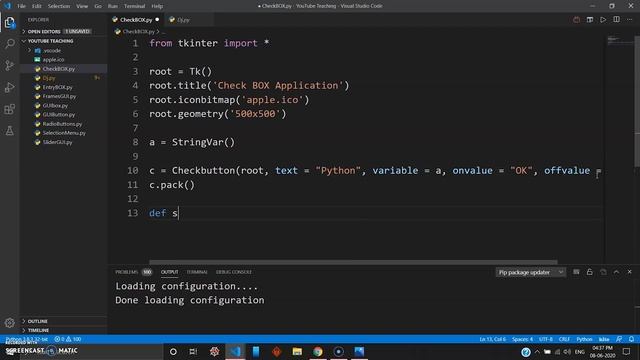Open File Explorer from the taskbar
Image resolution: width=640 pixels, height=360 pixels.
coord(297,351)
